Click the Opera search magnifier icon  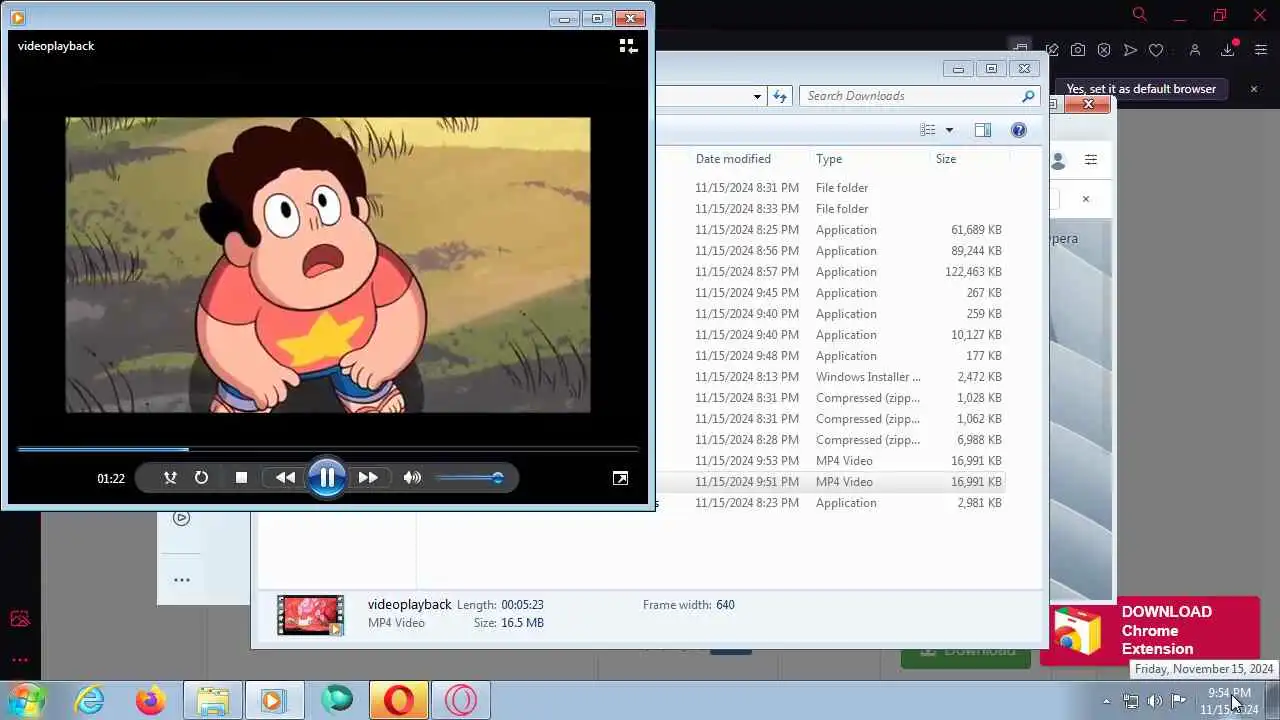[1139, 14]
